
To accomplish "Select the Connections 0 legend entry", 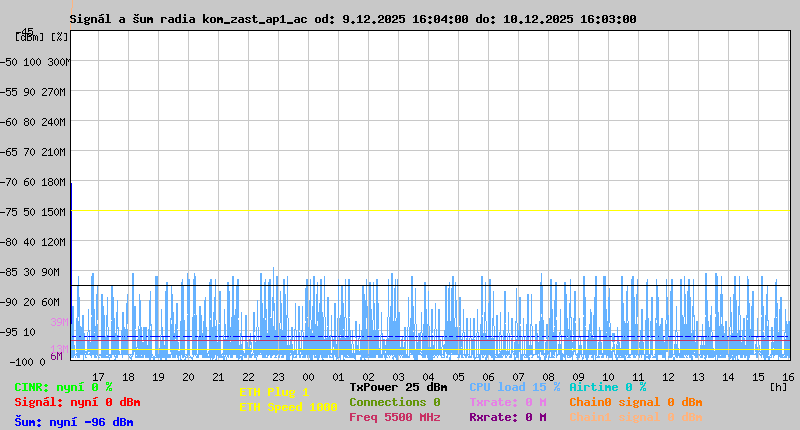I will coord(394,402).
